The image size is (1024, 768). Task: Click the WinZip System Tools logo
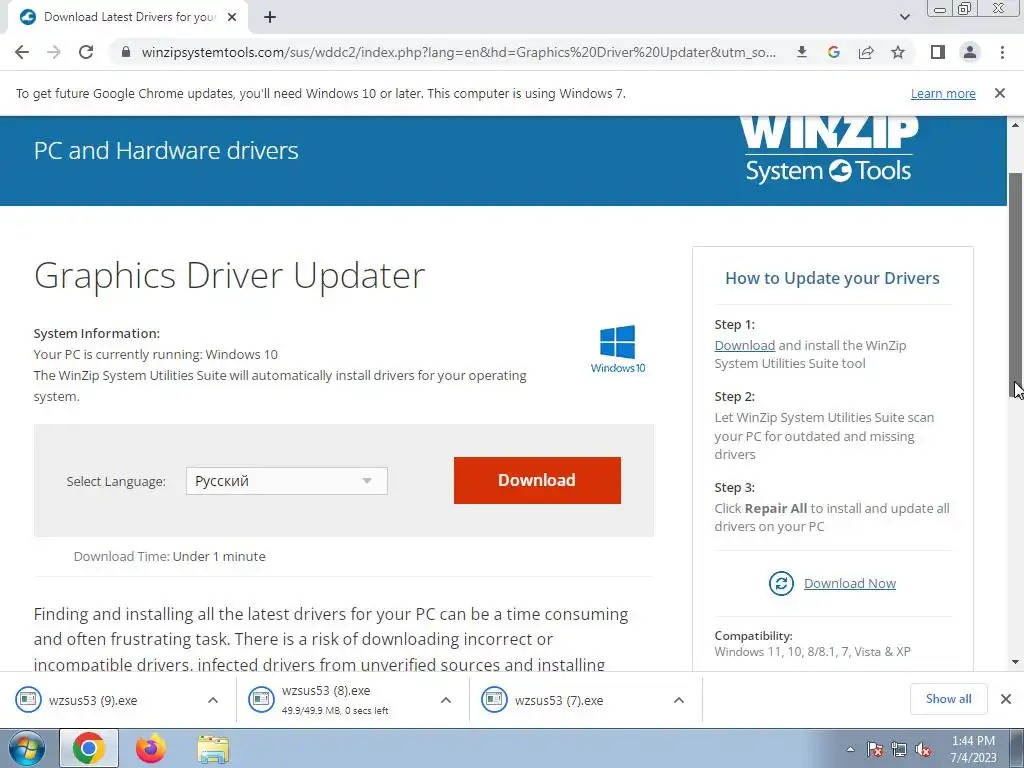click(x=829, y=150)
